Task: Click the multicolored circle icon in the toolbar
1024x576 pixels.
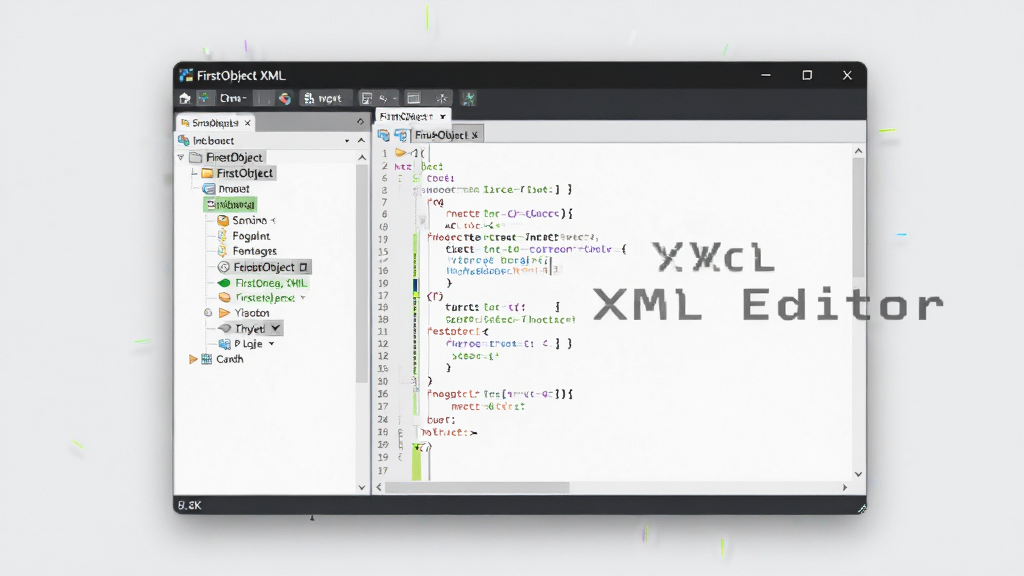Action: click(x=285, y=99)
